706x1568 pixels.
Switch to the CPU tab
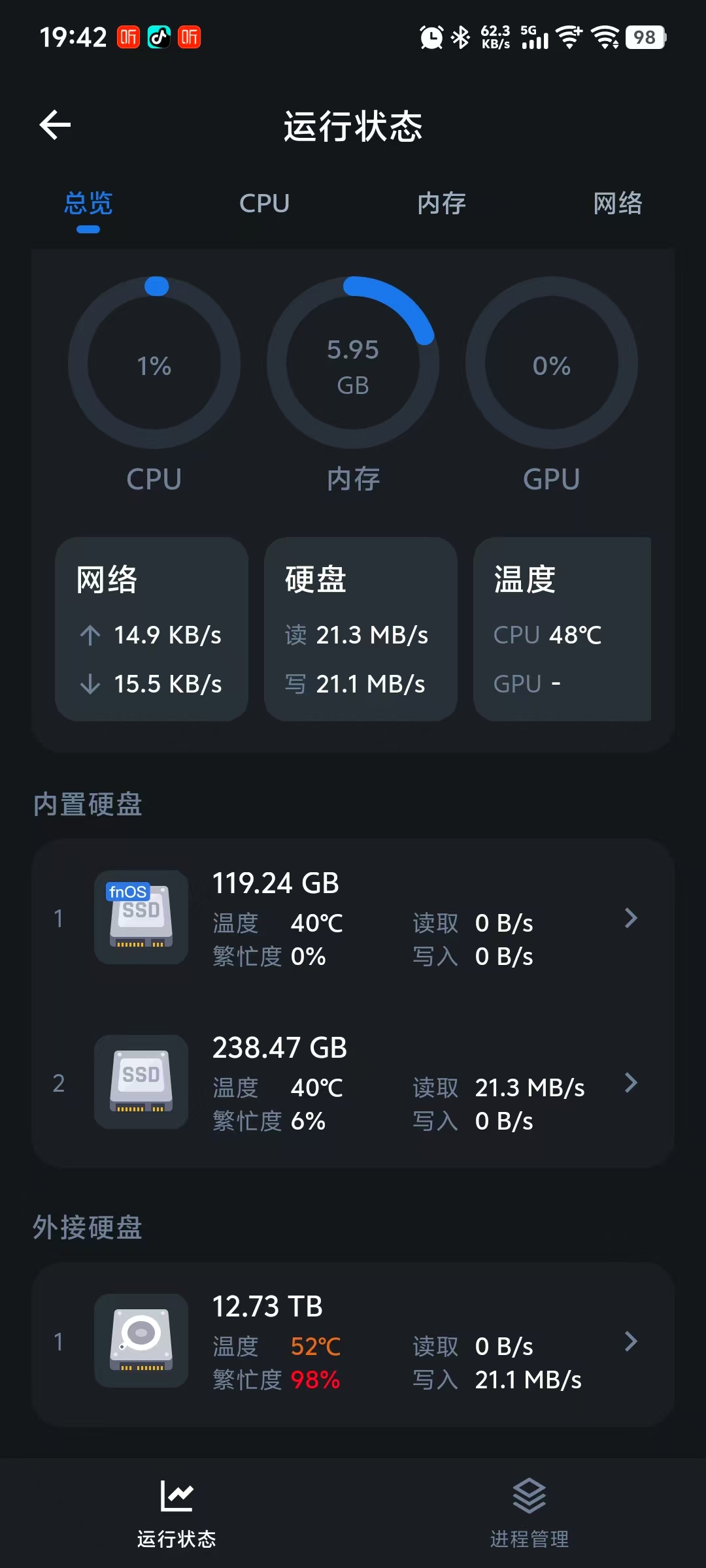[x=264, y=203]
